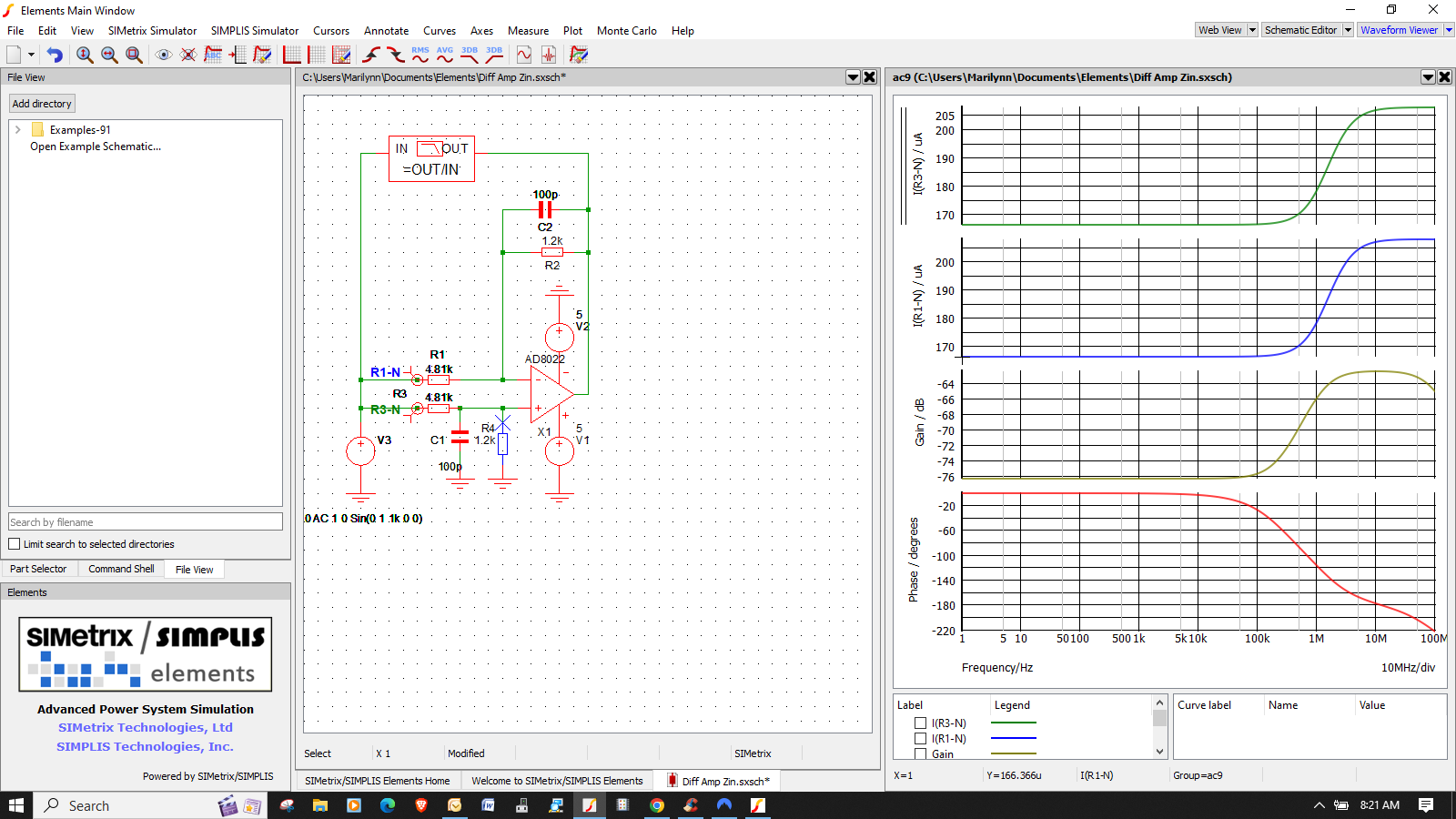Click the ABC curve label icon
This screenshot has width=1456, height=819.
(x=213, y=55)
